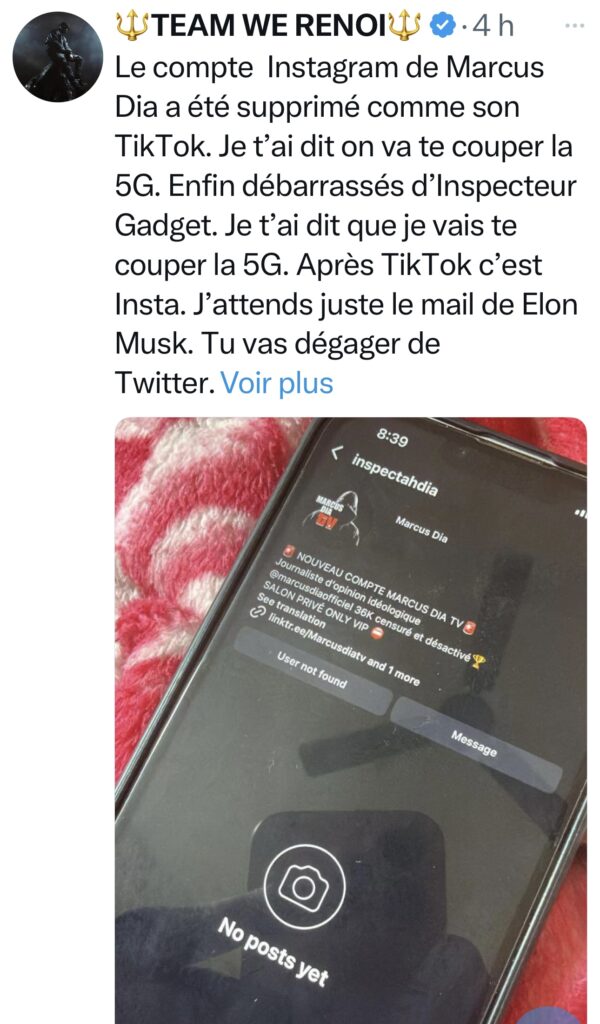Expand the tweet with Voir plus

pyautogui.click(x=277, y=383)
